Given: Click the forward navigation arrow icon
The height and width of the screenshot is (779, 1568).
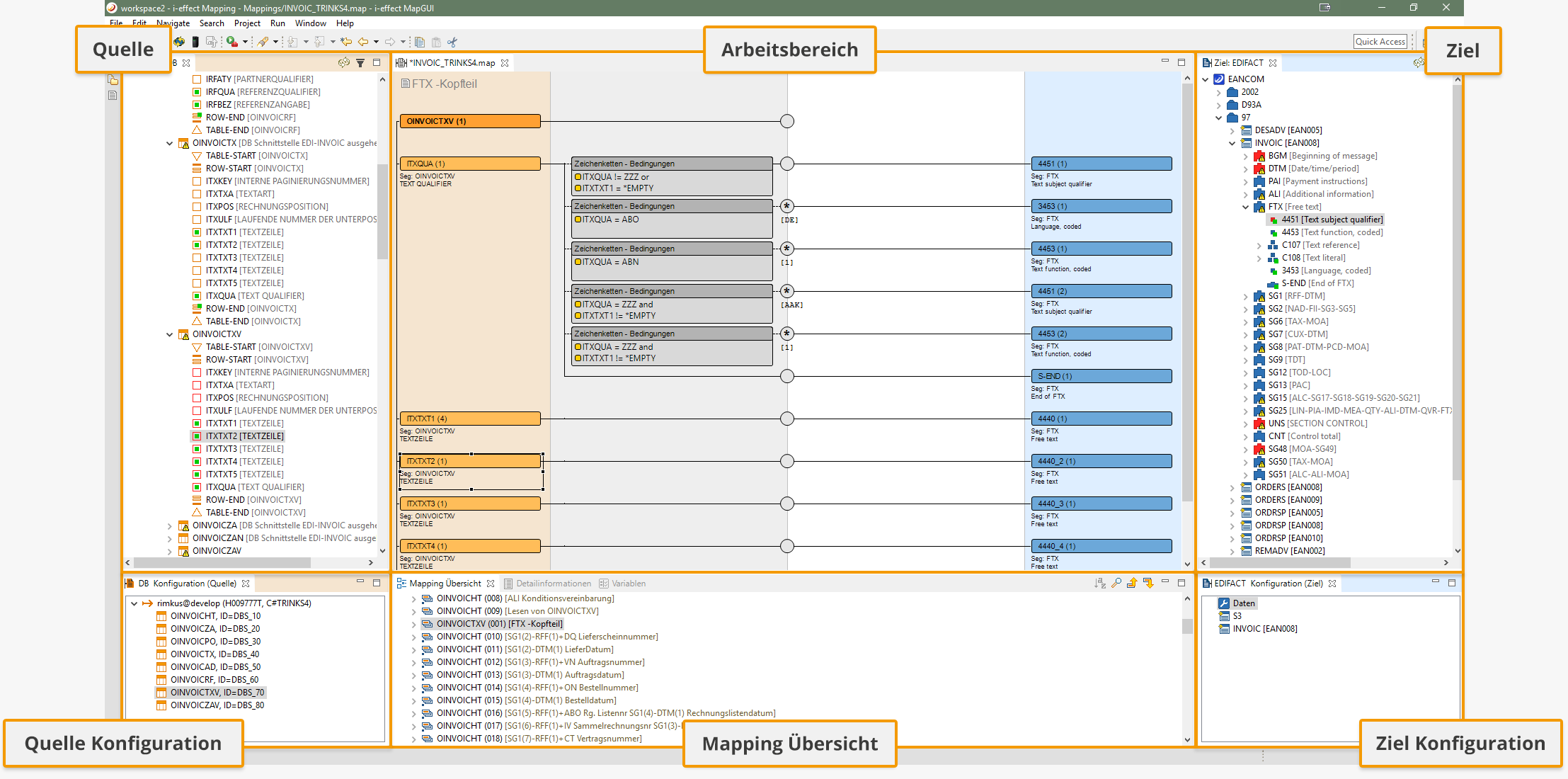Looking at the screenshot, I should point(390,42).
